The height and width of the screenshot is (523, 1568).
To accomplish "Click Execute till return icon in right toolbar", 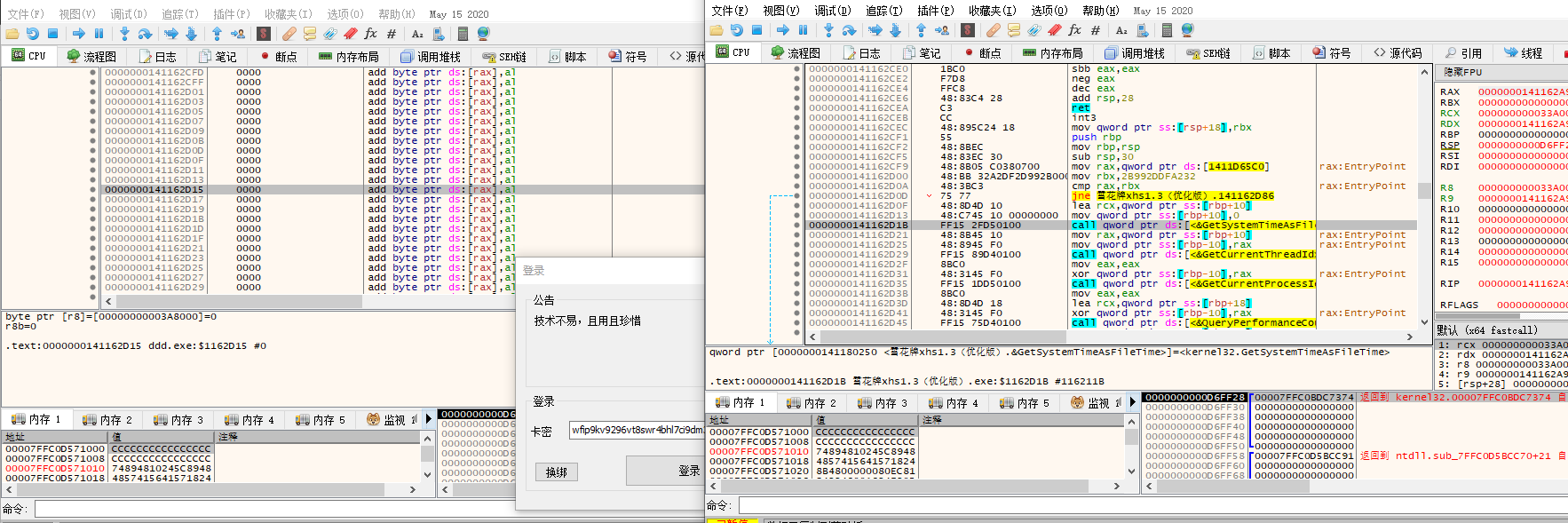I will coord(921,30).
